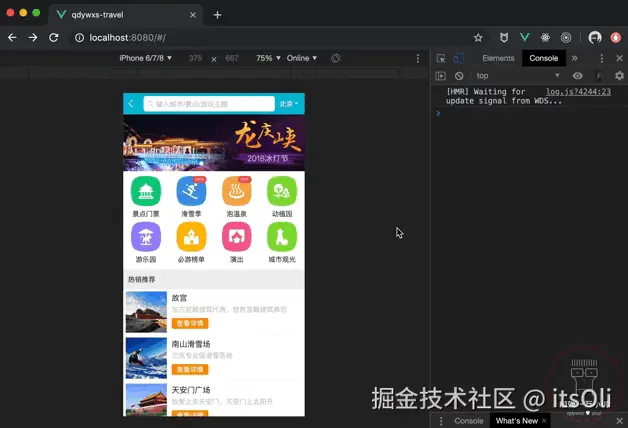Show more DevTools tabs with double chevron

575,58
